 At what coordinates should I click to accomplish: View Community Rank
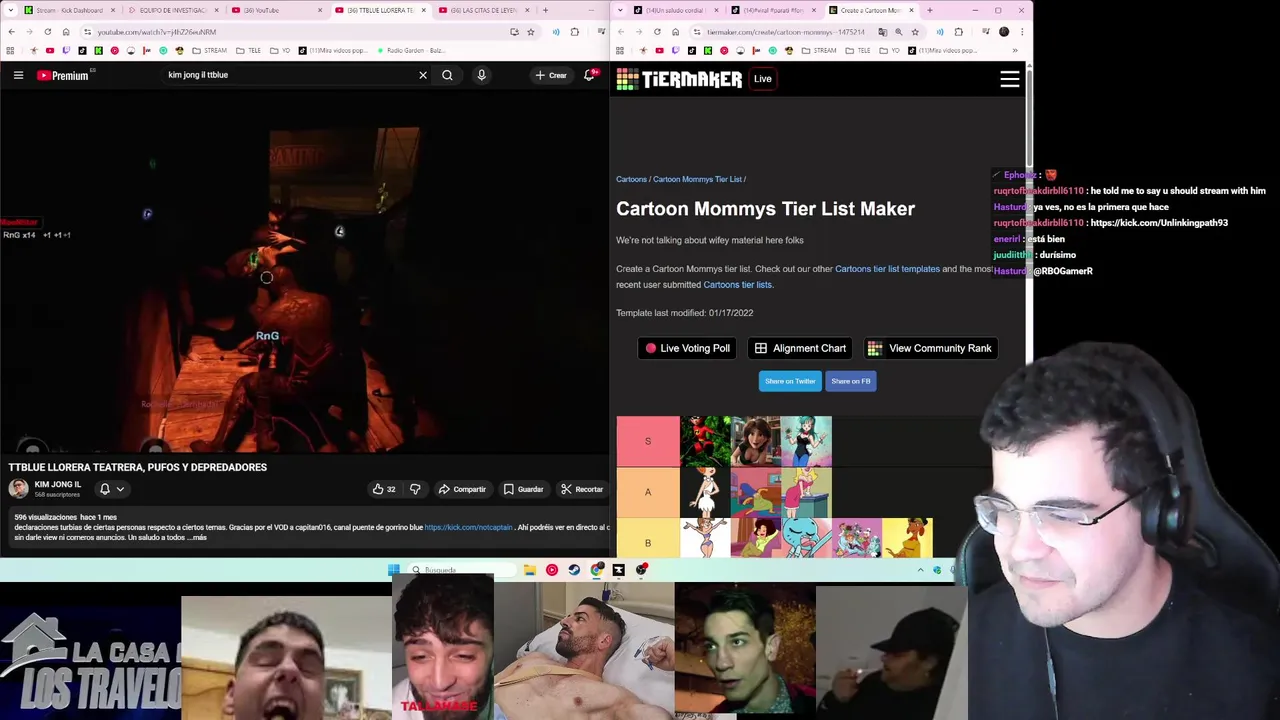[x=930, y=348]
